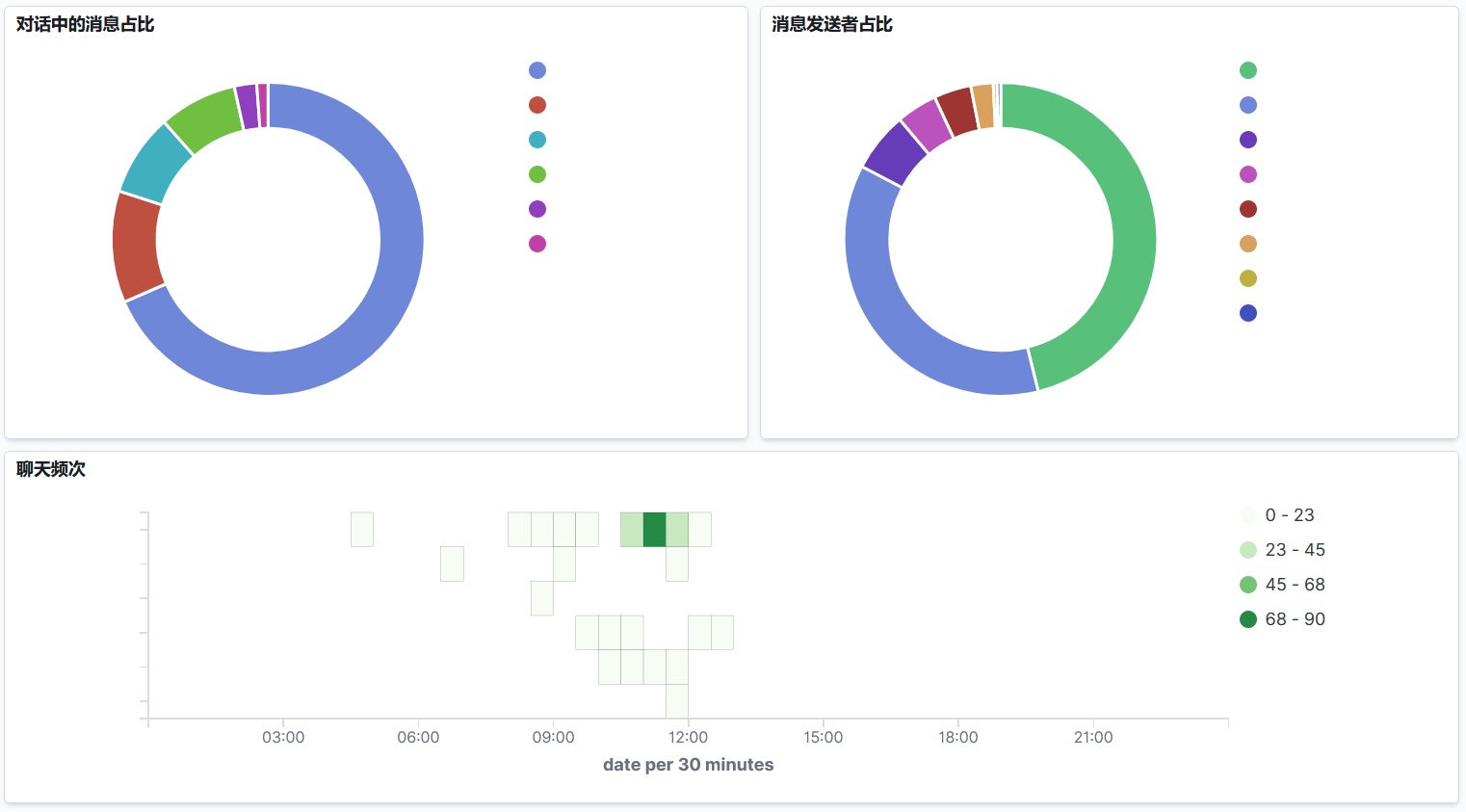This screenshot has width=1466, height=812.
Task: Click the teal legend dot in 对话中的消息占比
Action: pos(537,140)
